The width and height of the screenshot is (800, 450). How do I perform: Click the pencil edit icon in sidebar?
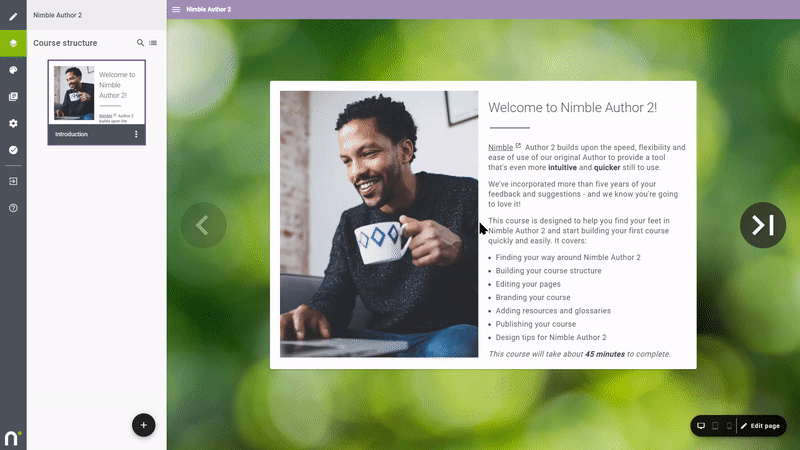pos(13,16)
